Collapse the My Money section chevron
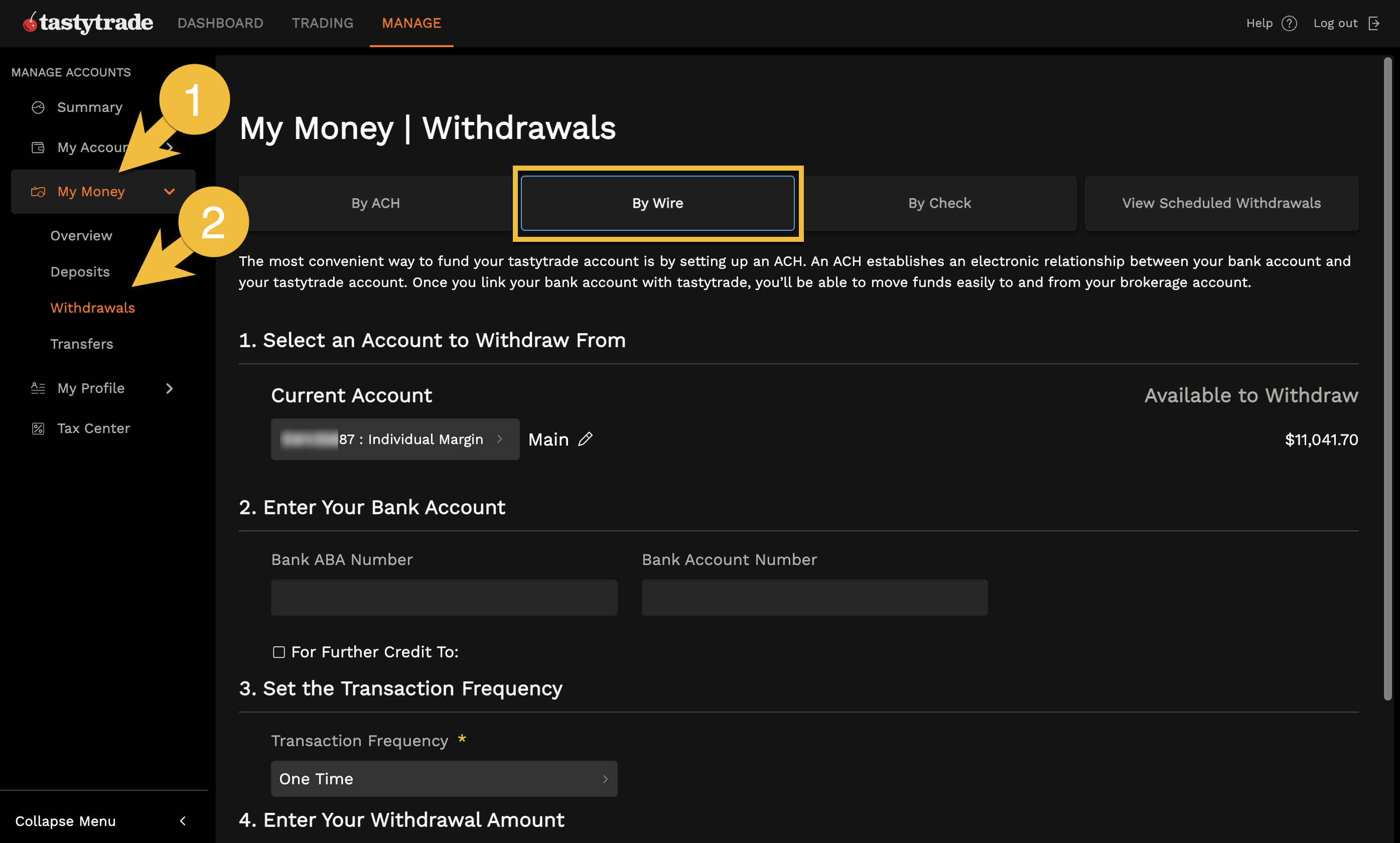This screenshot has width=1400, height=843. click(169, 192)
